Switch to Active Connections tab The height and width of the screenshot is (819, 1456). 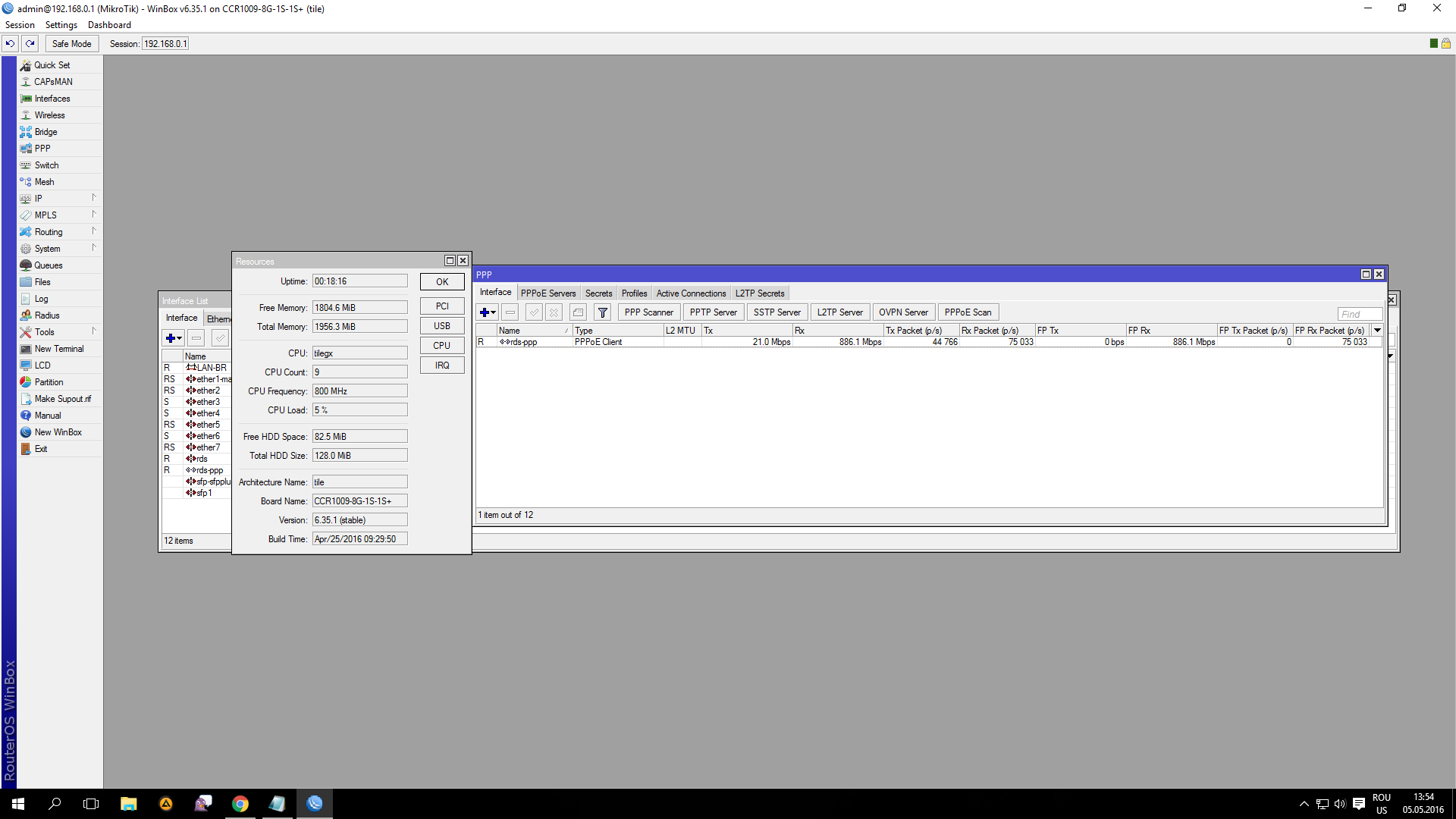[691, 293]
